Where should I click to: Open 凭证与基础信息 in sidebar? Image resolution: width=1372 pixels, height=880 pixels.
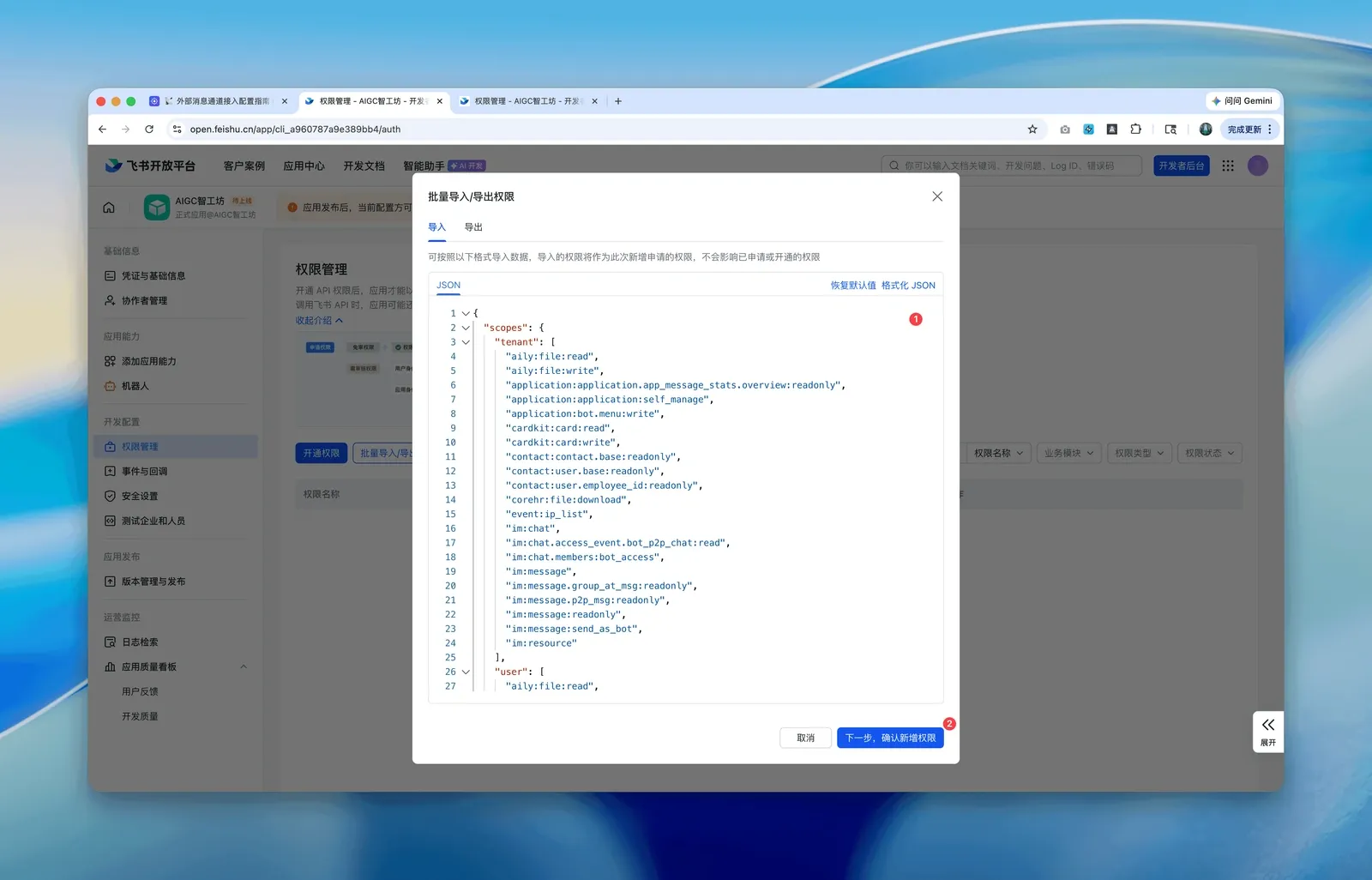153,276
